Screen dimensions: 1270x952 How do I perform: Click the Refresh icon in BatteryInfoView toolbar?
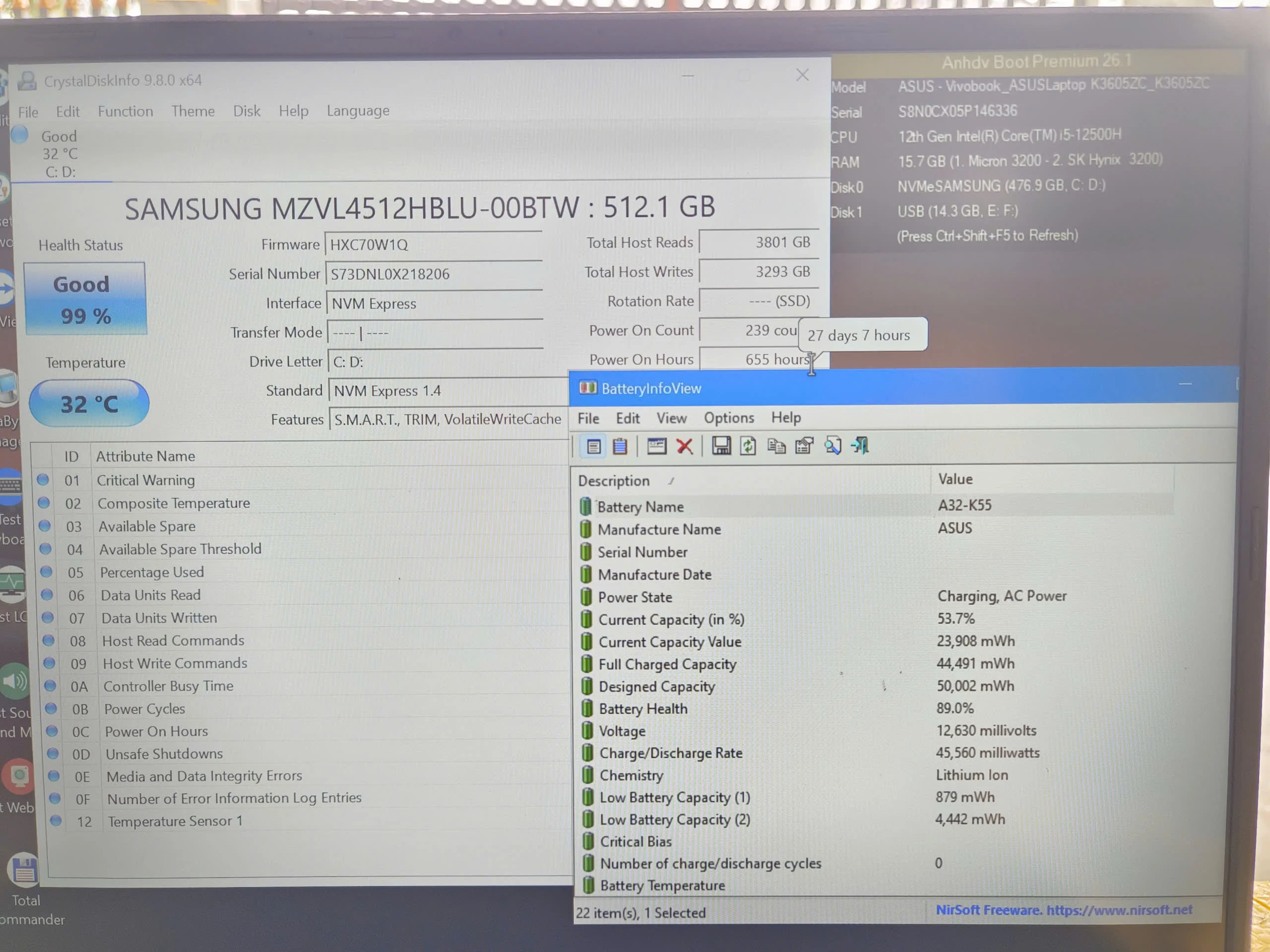(x=748, y=446)
